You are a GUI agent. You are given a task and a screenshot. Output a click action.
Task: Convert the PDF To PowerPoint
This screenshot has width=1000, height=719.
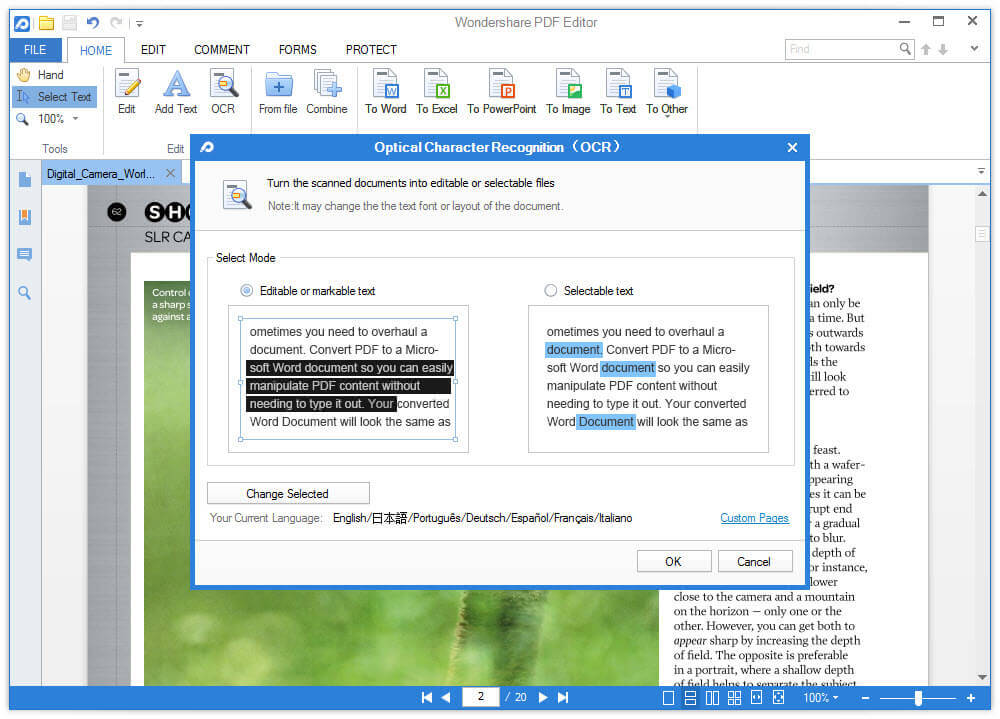(502, 92)
